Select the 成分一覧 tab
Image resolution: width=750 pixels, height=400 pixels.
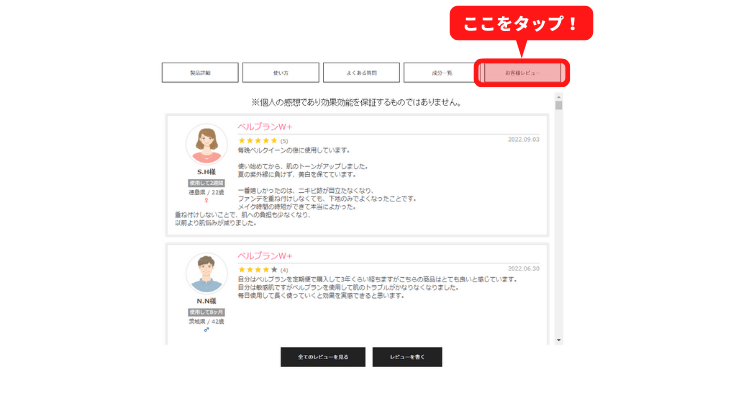pyautogui.click(x=442, y=72)
